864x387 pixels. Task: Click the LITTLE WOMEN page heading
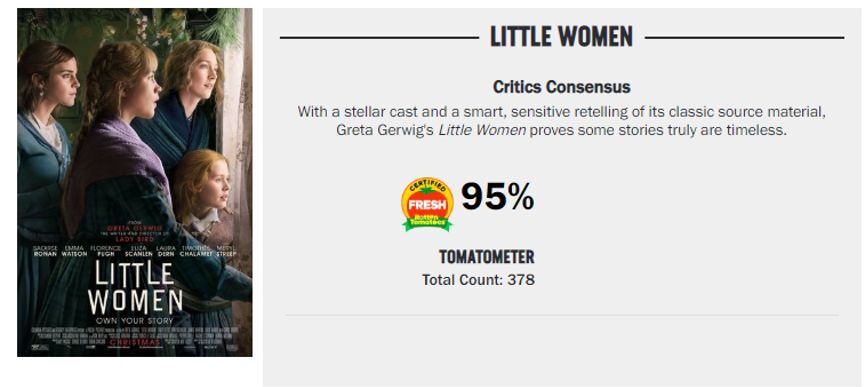561,37
